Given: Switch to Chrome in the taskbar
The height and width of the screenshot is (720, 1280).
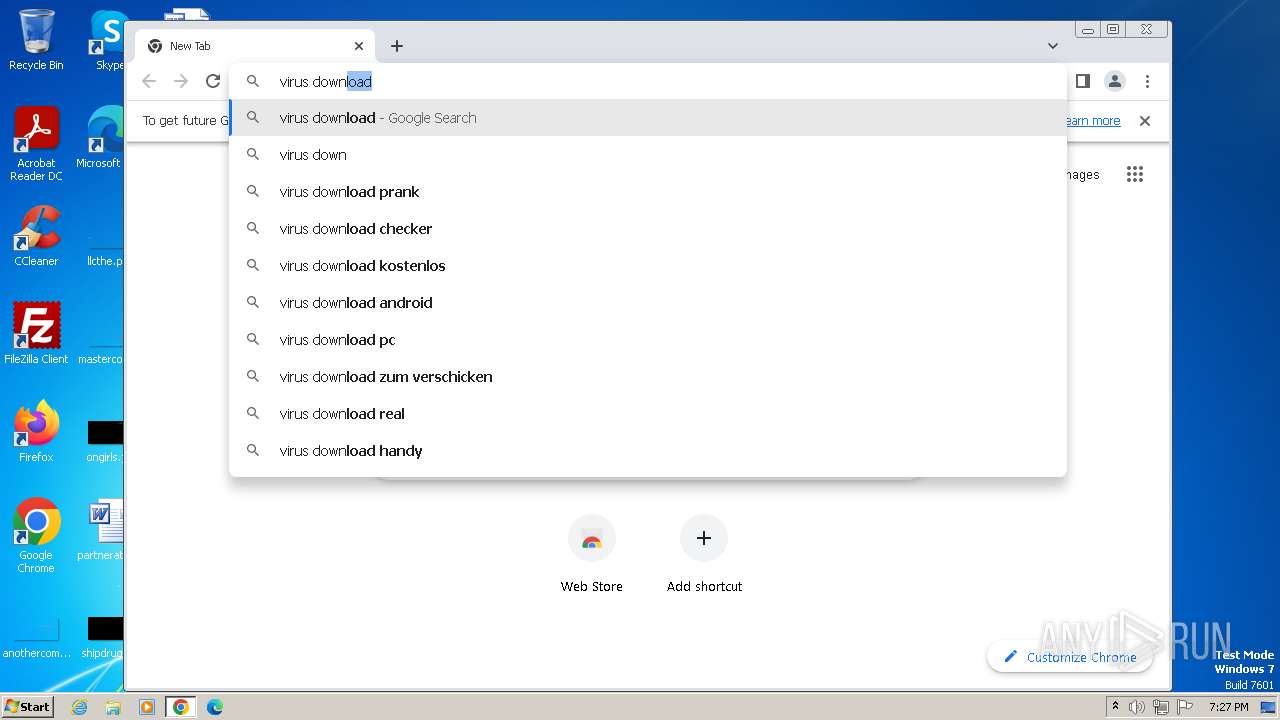Looking at the screenshot, I should 181,707.
